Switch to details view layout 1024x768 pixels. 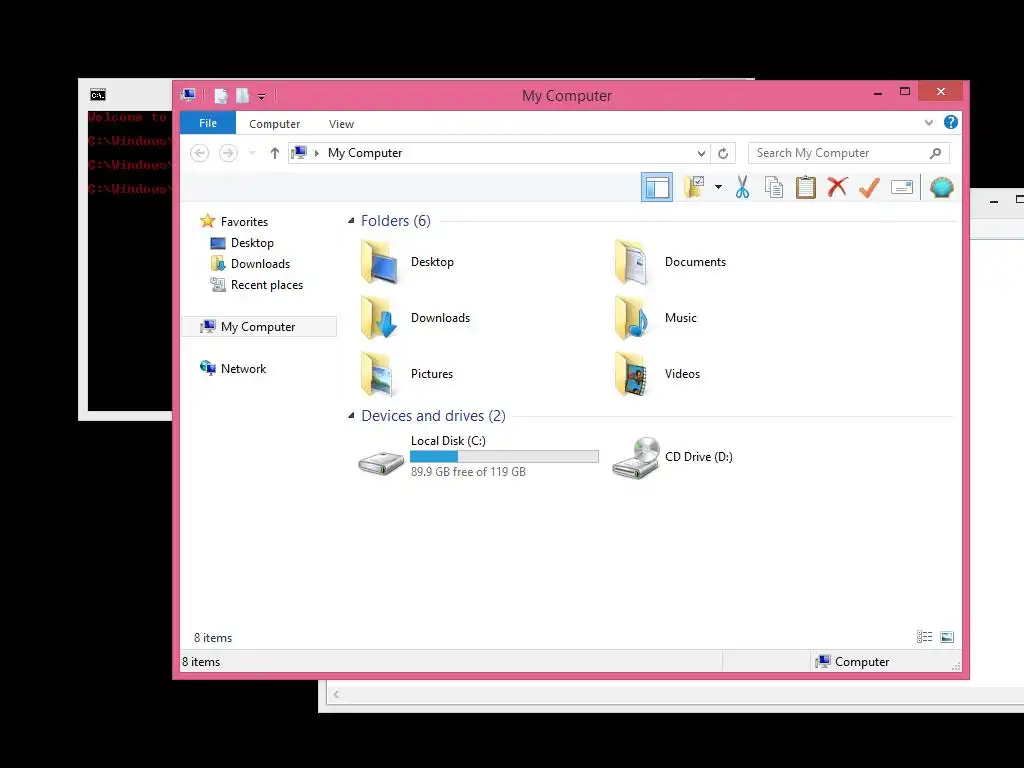click(x=924, y=637)
